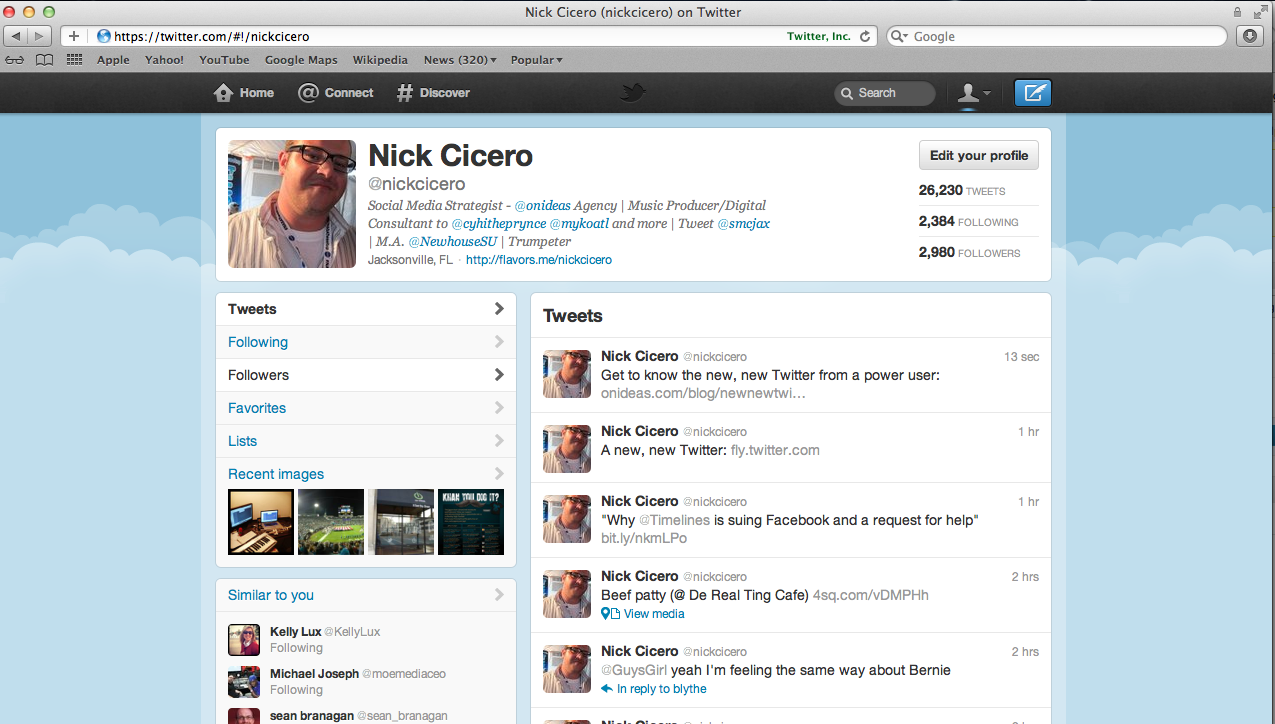
Task: Click the add bookmark plus button
Action: coord(74,36)
